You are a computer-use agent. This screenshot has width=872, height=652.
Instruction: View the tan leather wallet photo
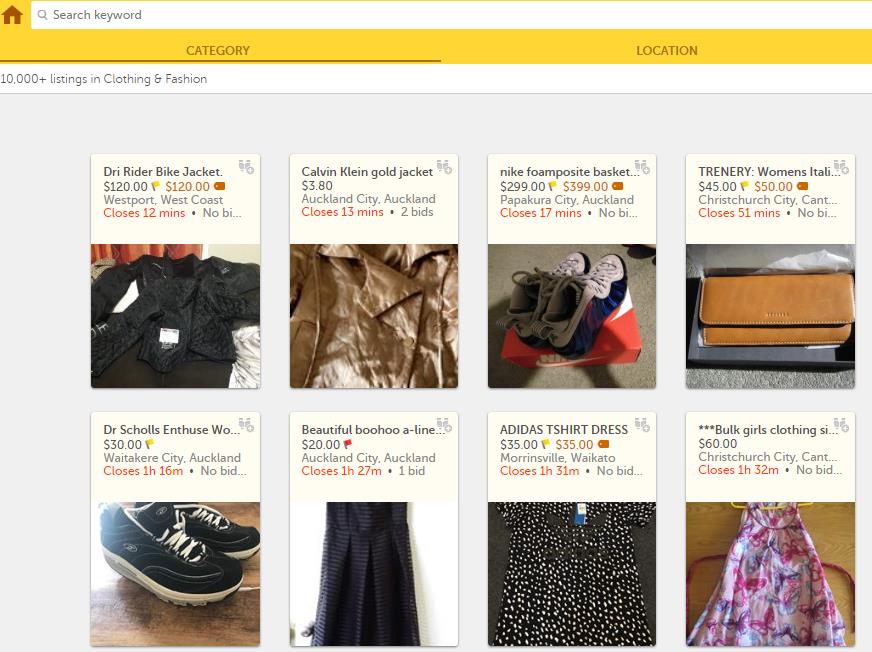click(770, 315)
